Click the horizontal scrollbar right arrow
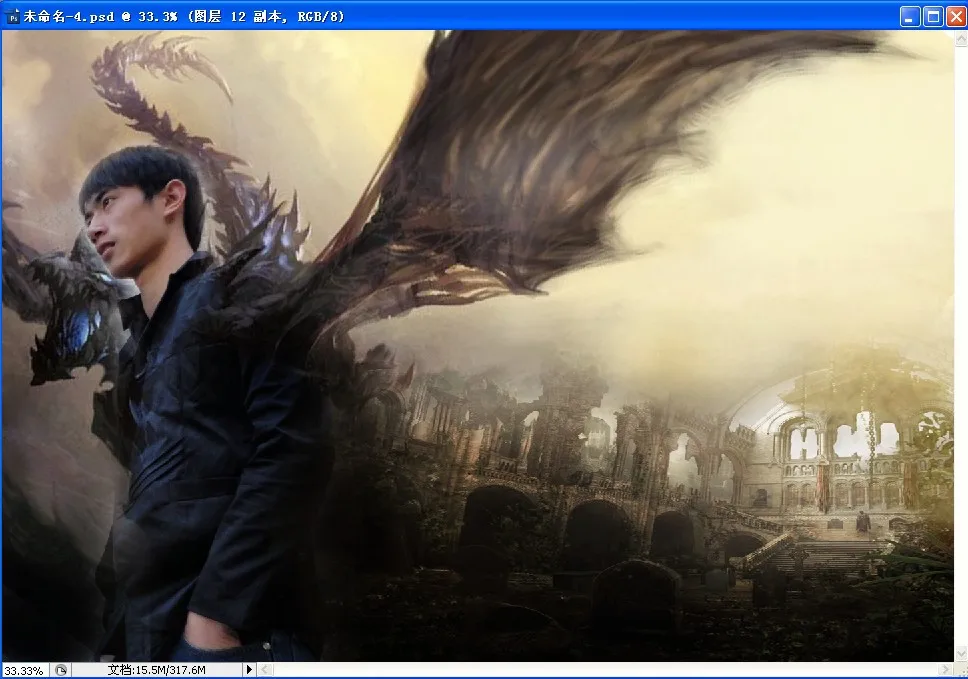 945,669
